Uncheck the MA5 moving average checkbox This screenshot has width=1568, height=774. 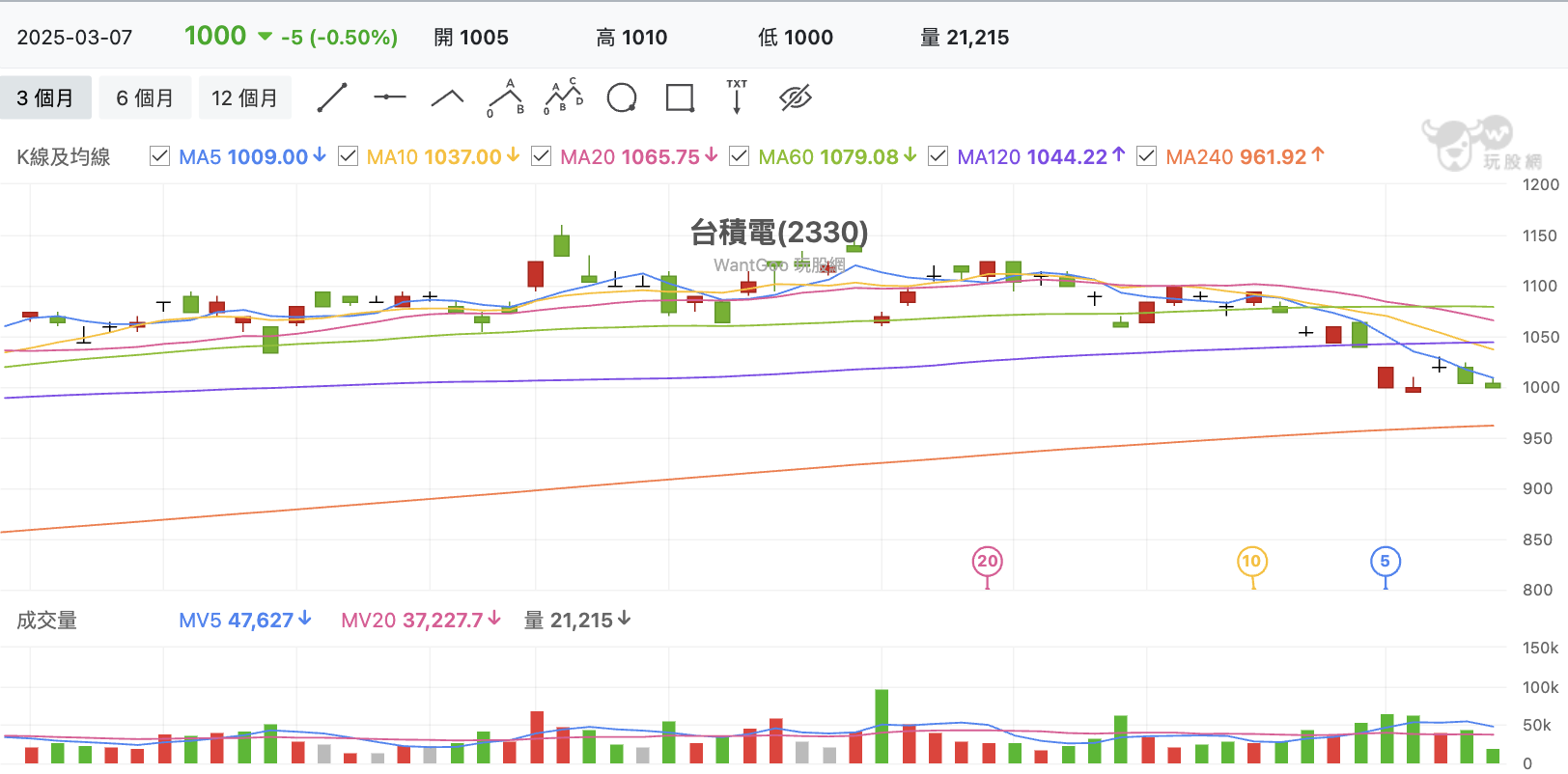pos(160,156)
